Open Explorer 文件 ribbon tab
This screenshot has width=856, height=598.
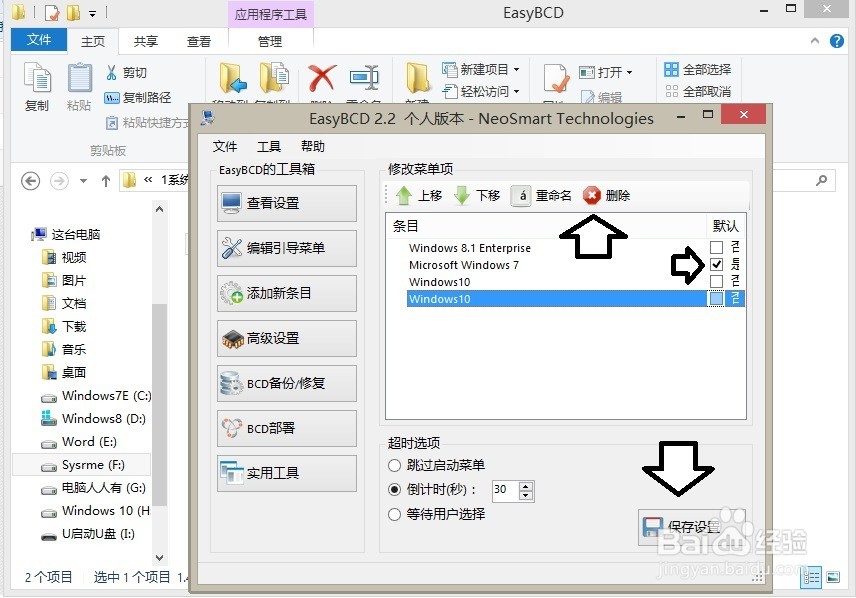click(x=39, y=40)
